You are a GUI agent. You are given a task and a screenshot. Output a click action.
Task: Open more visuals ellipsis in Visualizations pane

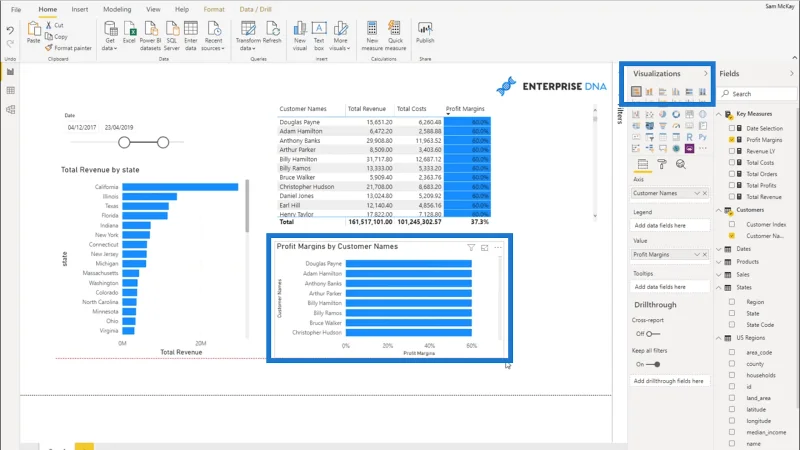tap(703, 148)
